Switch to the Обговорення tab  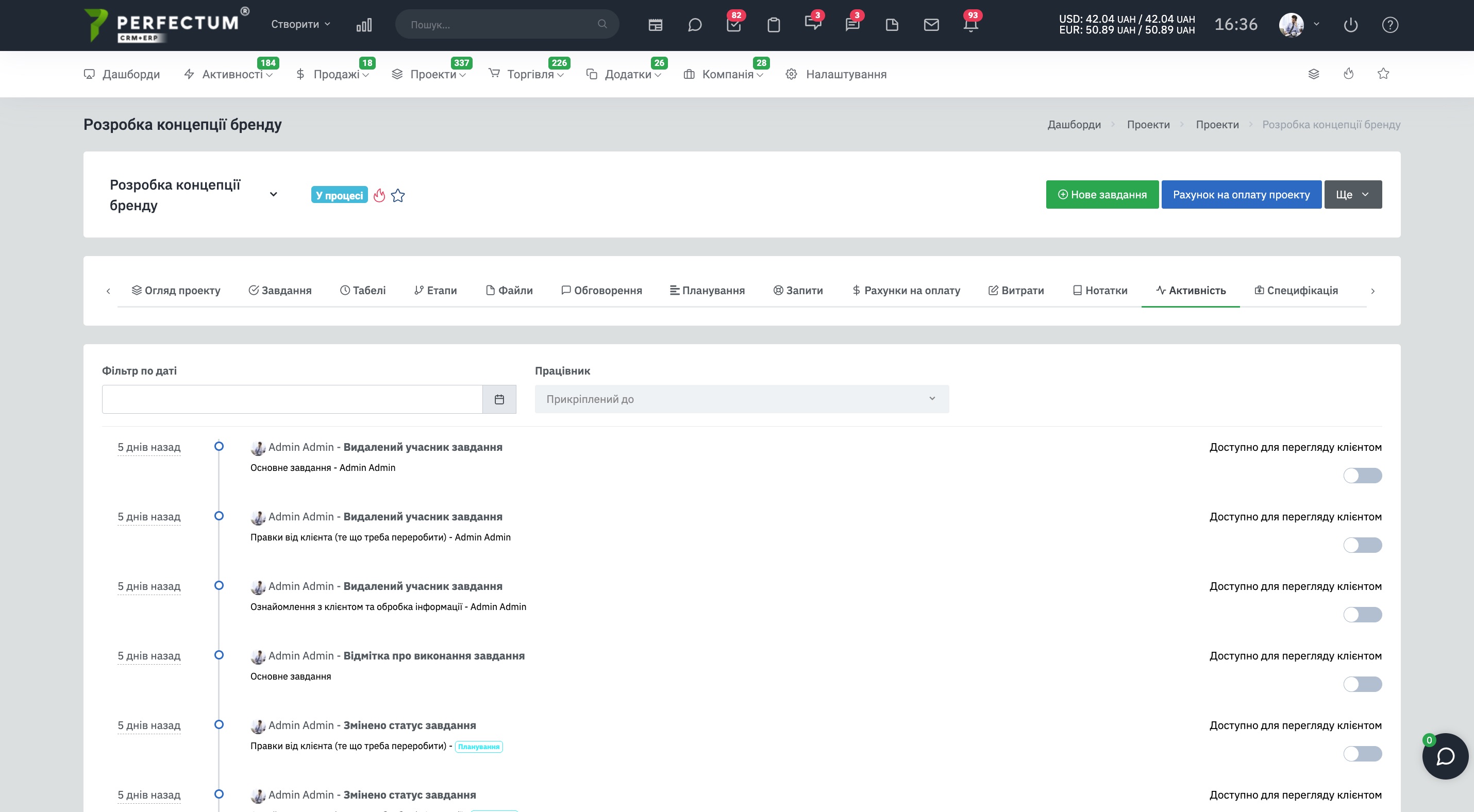coord(601,291)
